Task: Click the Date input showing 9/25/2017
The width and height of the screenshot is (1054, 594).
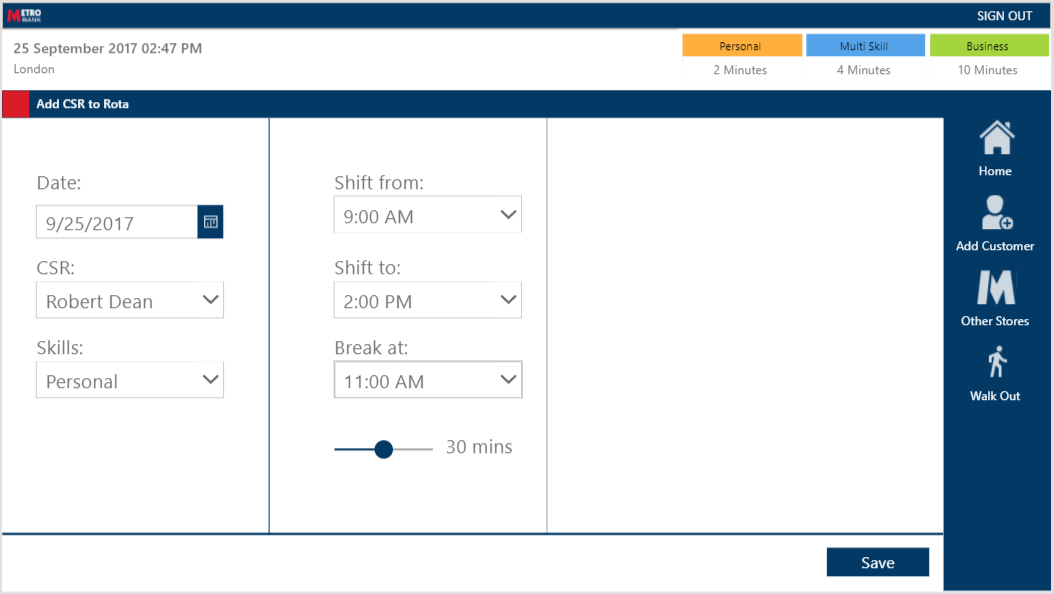Action: [115, 221]
